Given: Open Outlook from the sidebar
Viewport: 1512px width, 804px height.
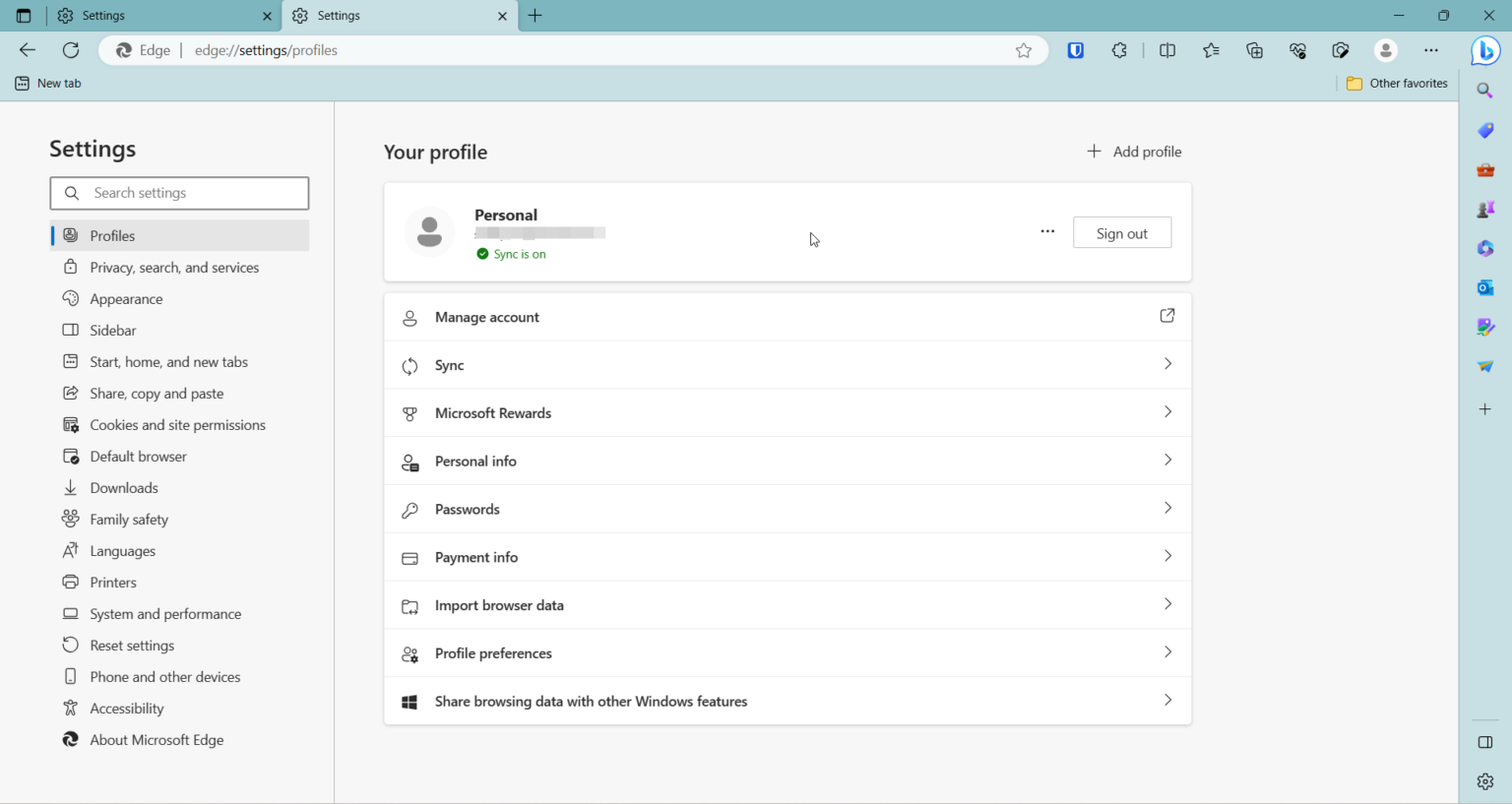Looking at the screenshot, I should (1485, 287).
